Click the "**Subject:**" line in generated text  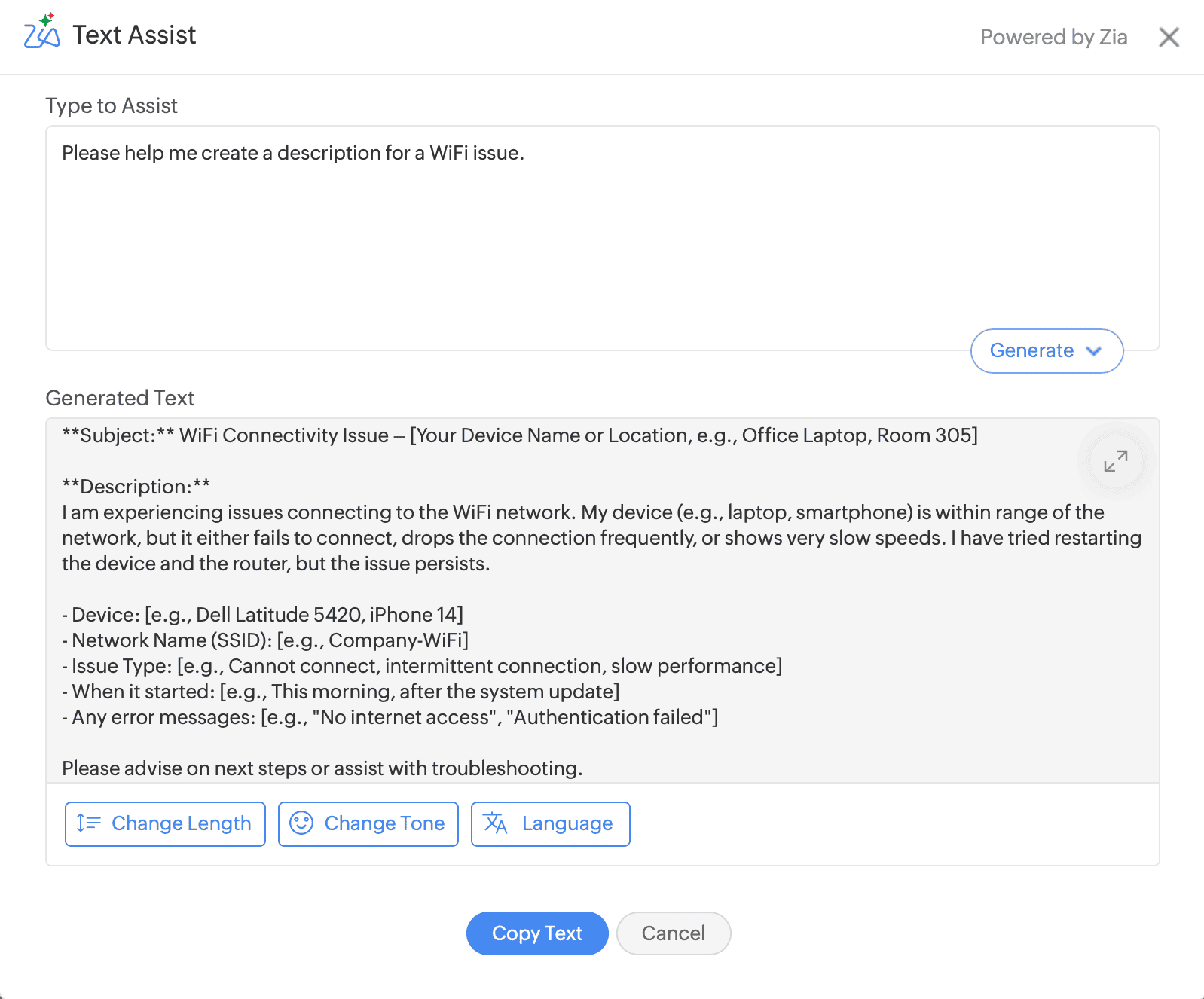[520, 435]
